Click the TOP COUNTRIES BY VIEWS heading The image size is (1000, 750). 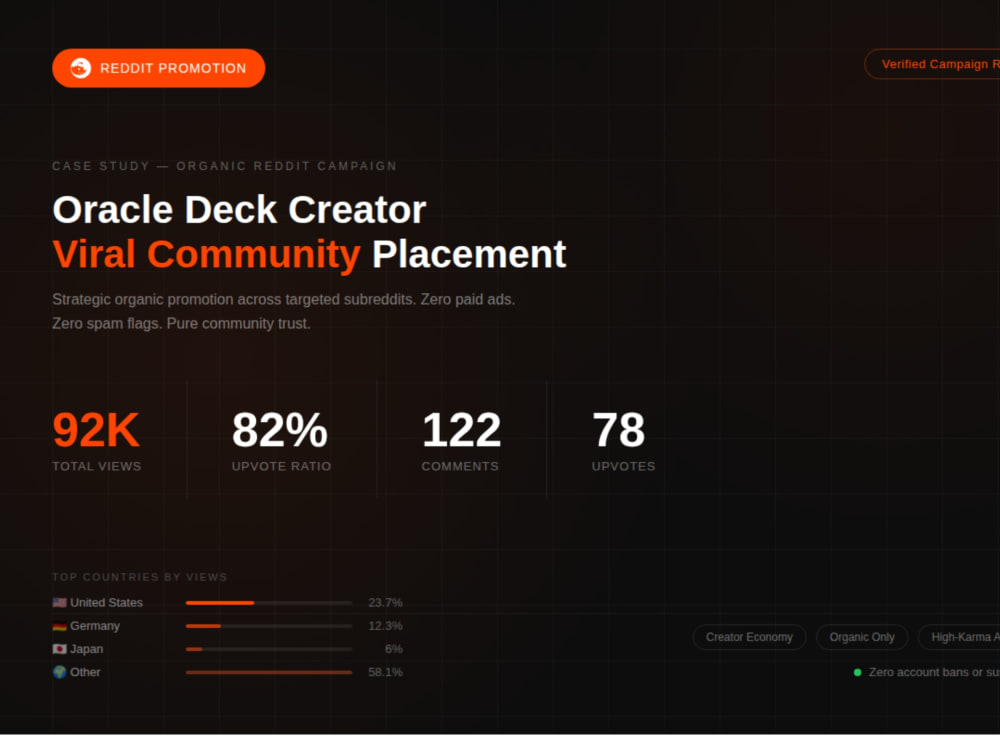(x=140, y=577)
